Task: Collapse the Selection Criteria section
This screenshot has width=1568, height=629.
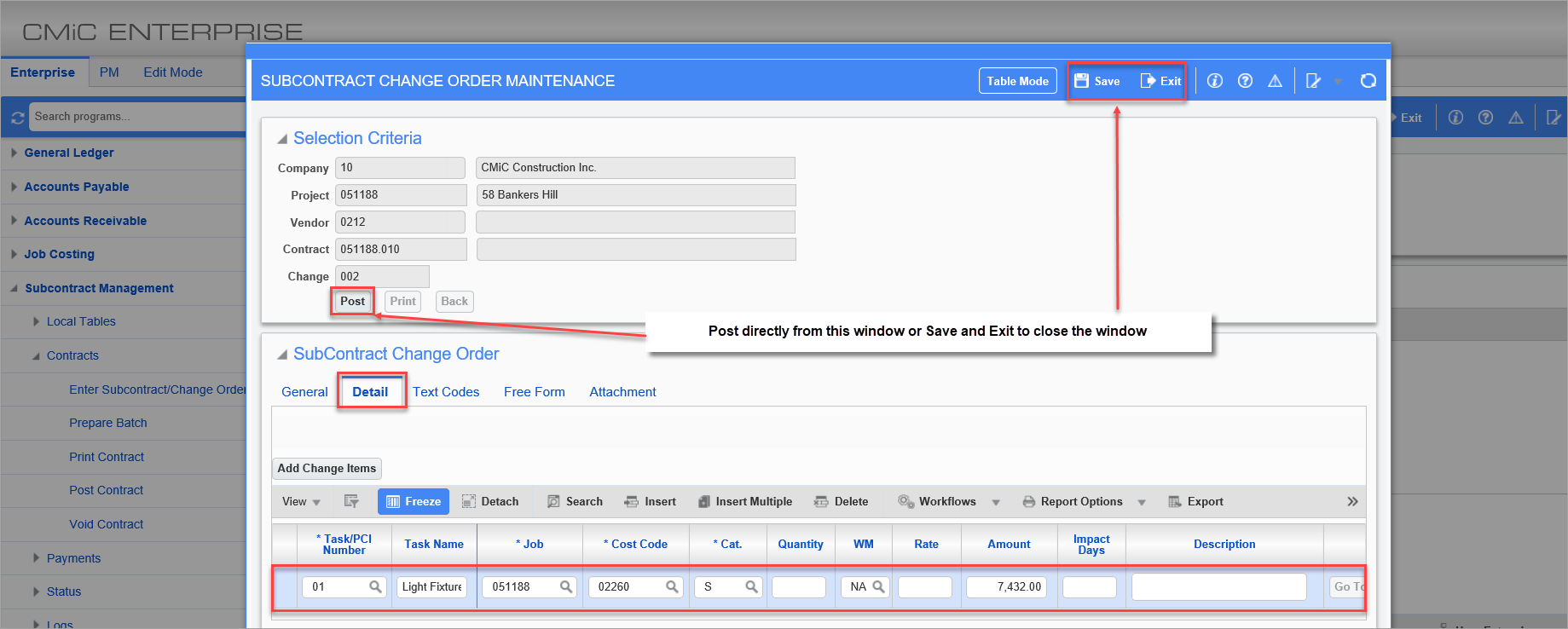Action: click(x=282, y=139)
